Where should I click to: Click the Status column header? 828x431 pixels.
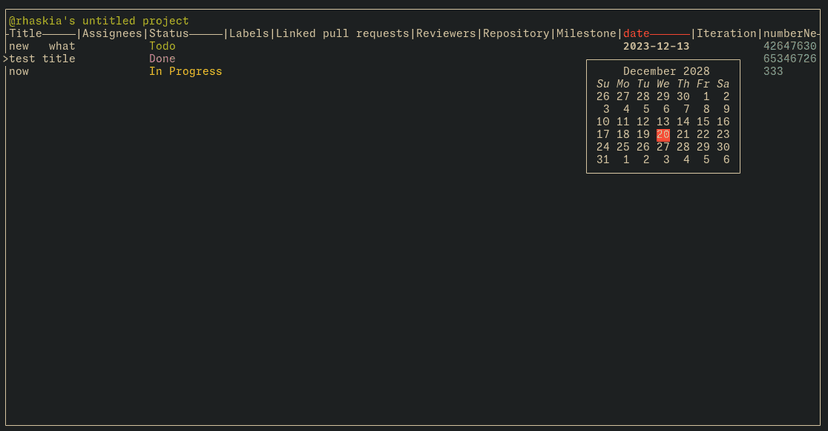(x=169, y=34)
